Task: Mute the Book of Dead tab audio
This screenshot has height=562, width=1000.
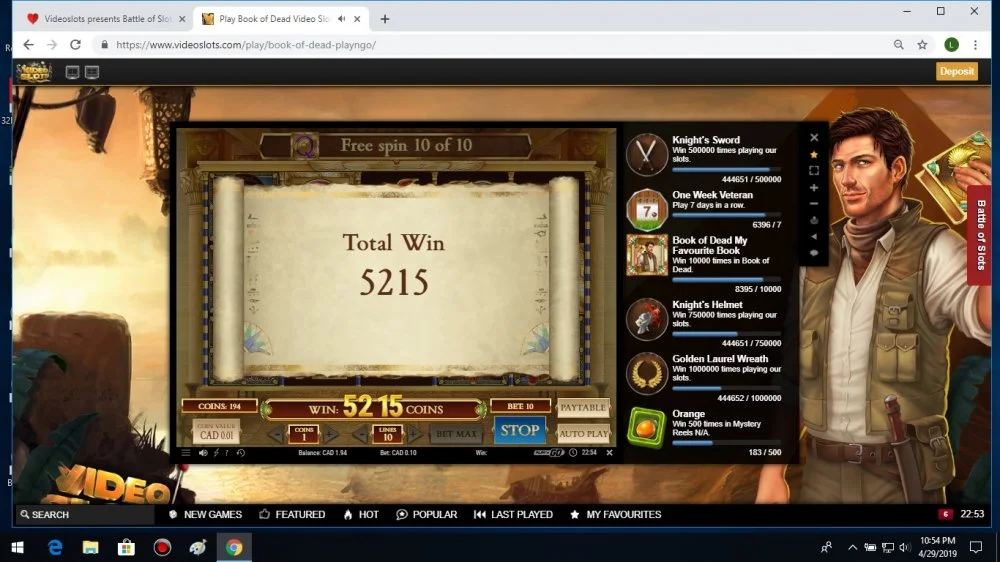Action: pos(342,18)
